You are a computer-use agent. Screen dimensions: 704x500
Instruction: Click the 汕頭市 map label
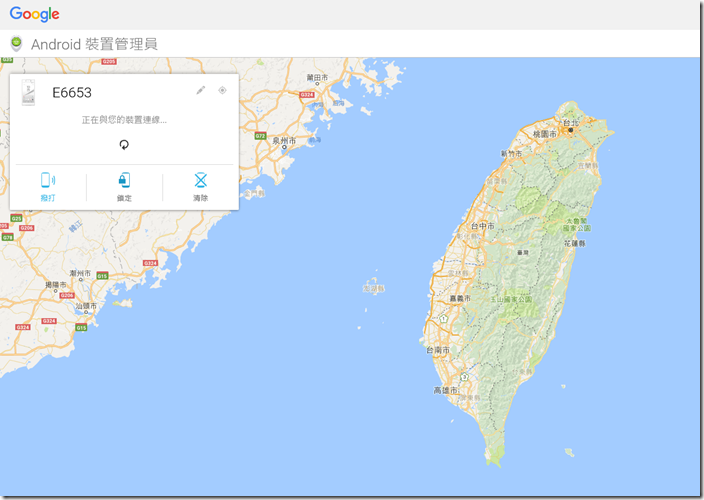(x=86, y=306)
